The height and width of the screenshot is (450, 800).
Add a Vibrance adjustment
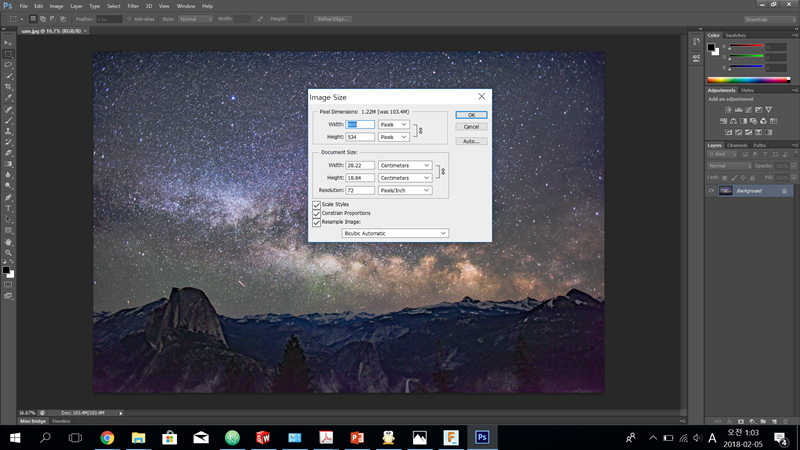click(769, 110)
